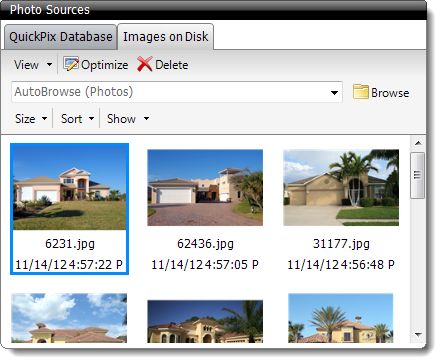Image resolution: width=442 pixels, height=364 pixels.
Task: Click the Delete button label
Action: click(x=172, y=65)
